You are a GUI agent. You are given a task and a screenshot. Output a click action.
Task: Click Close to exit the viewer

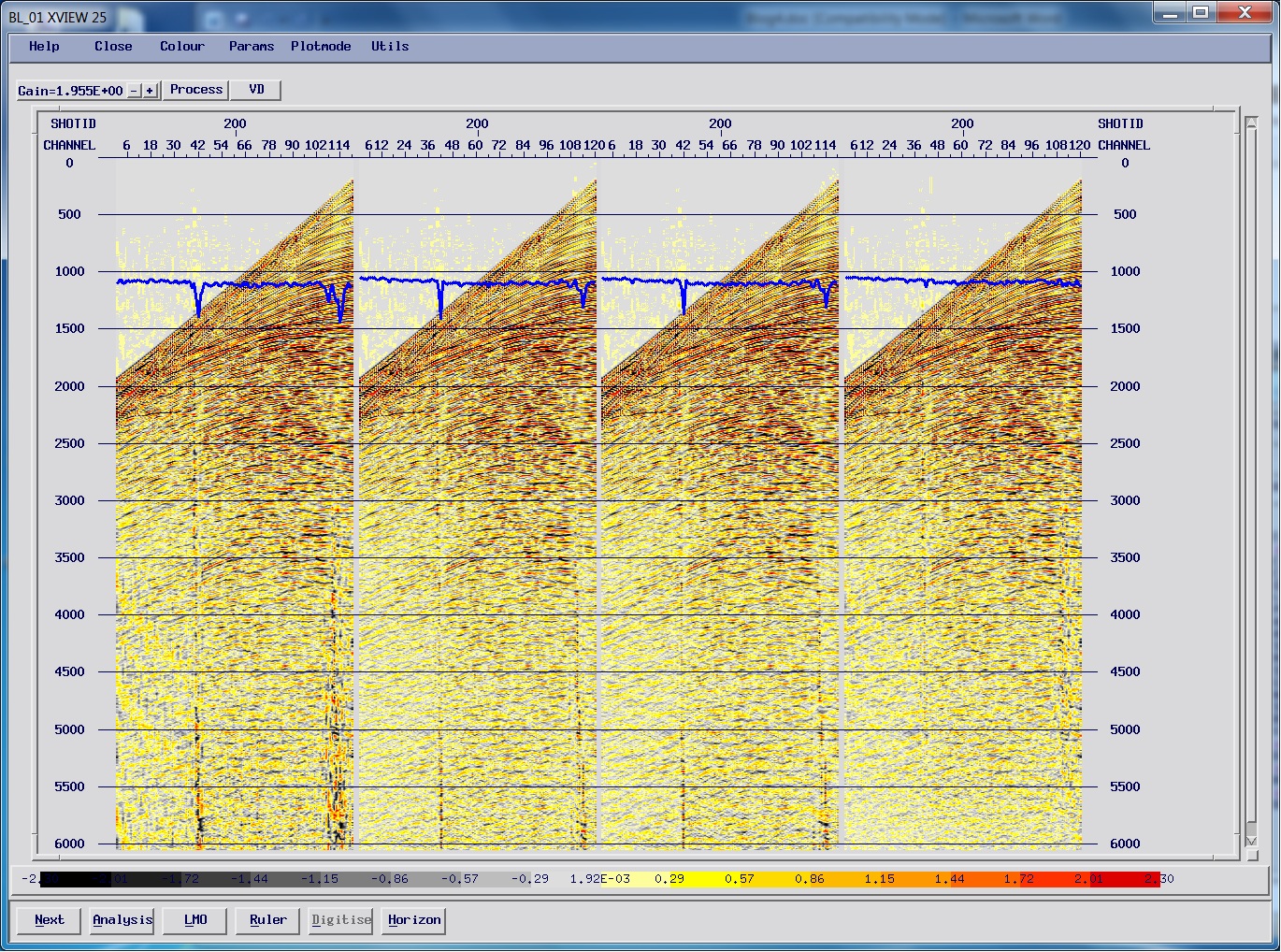click(111, 46)
